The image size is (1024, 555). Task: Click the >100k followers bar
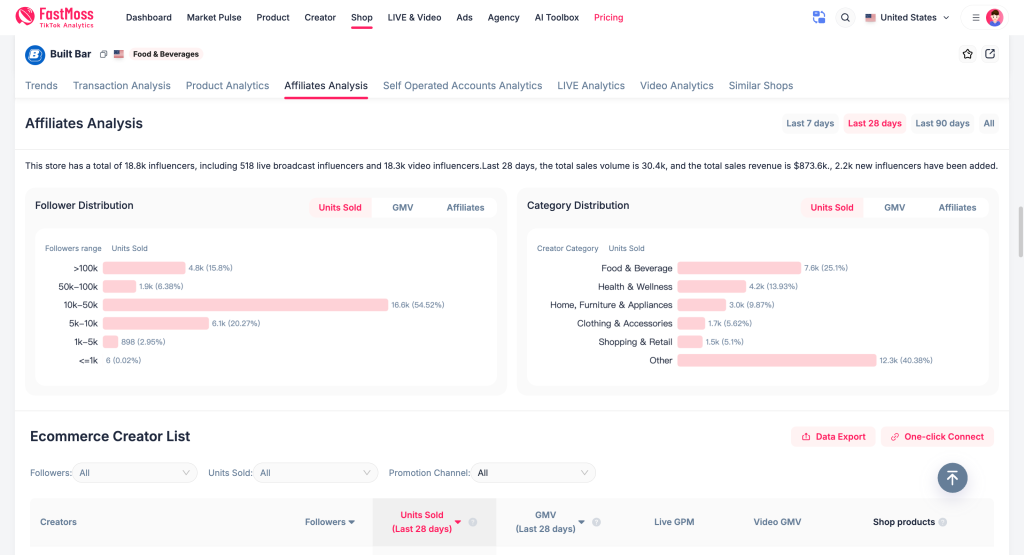point(144,268)
